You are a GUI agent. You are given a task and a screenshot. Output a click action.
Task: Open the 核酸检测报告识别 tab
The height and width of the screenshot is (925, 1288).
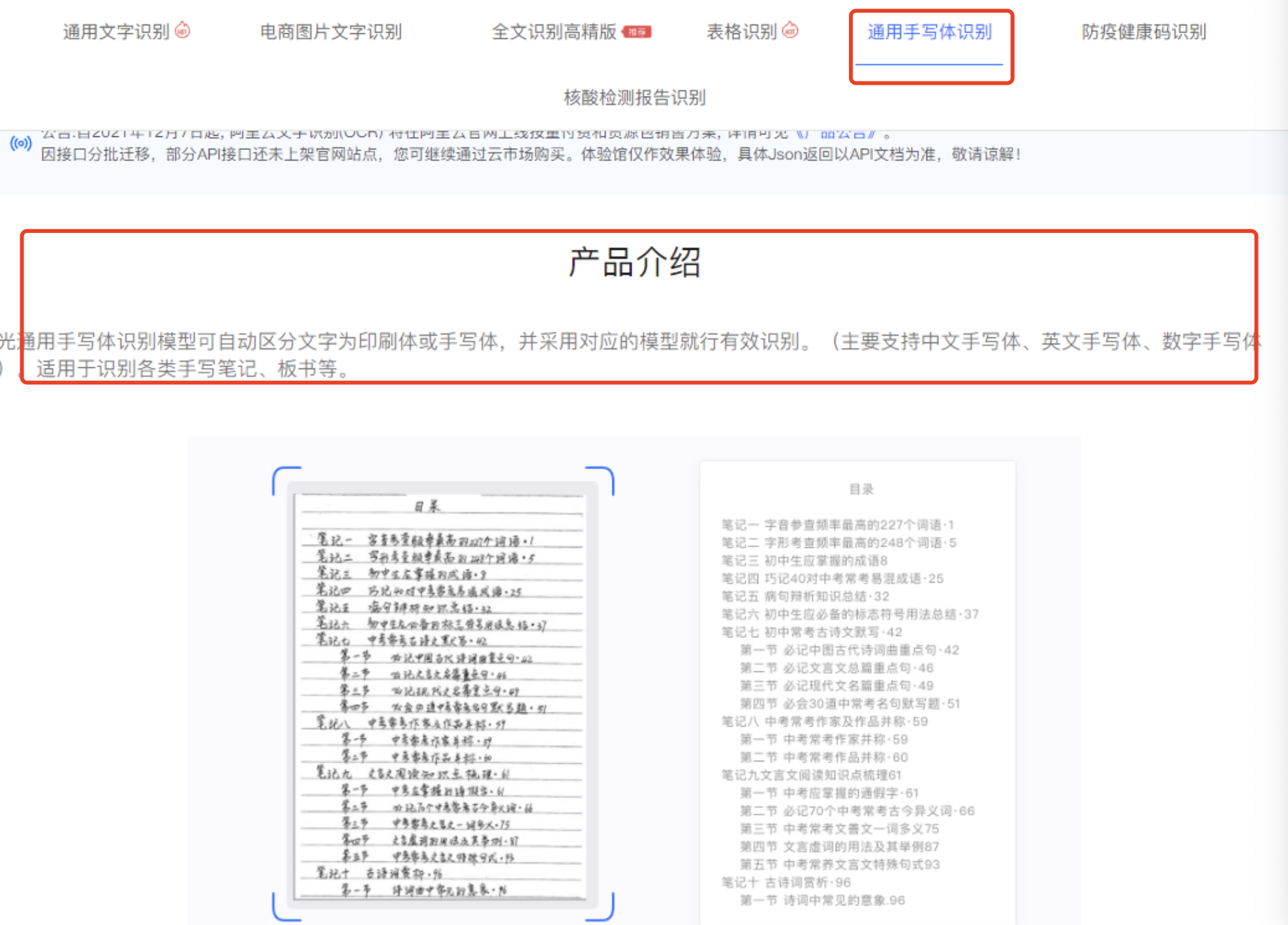click(x=634, y=97)
